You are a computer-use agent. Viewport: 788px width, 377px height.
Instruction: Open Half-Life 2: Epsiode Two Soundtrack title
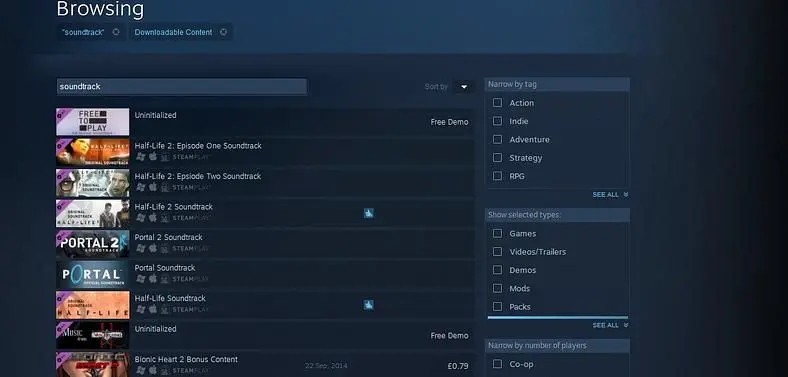pyautogui.click(x=198, y=176)
